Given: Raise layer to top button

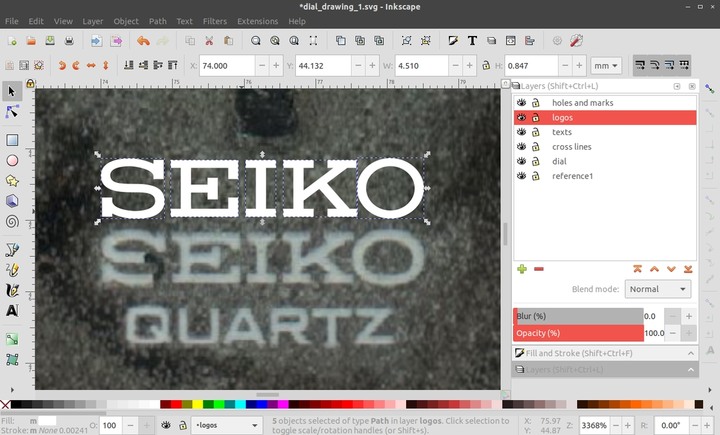Looking at the screenshot, I should coord(637,269).
